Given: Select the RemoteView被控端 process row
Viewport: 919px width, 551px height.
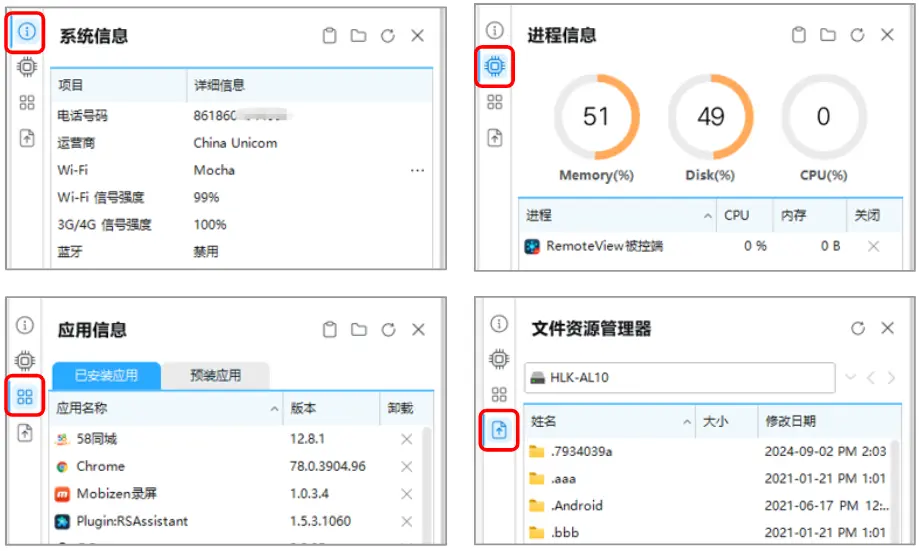Looking at the screenshot, I should (710, 246).
